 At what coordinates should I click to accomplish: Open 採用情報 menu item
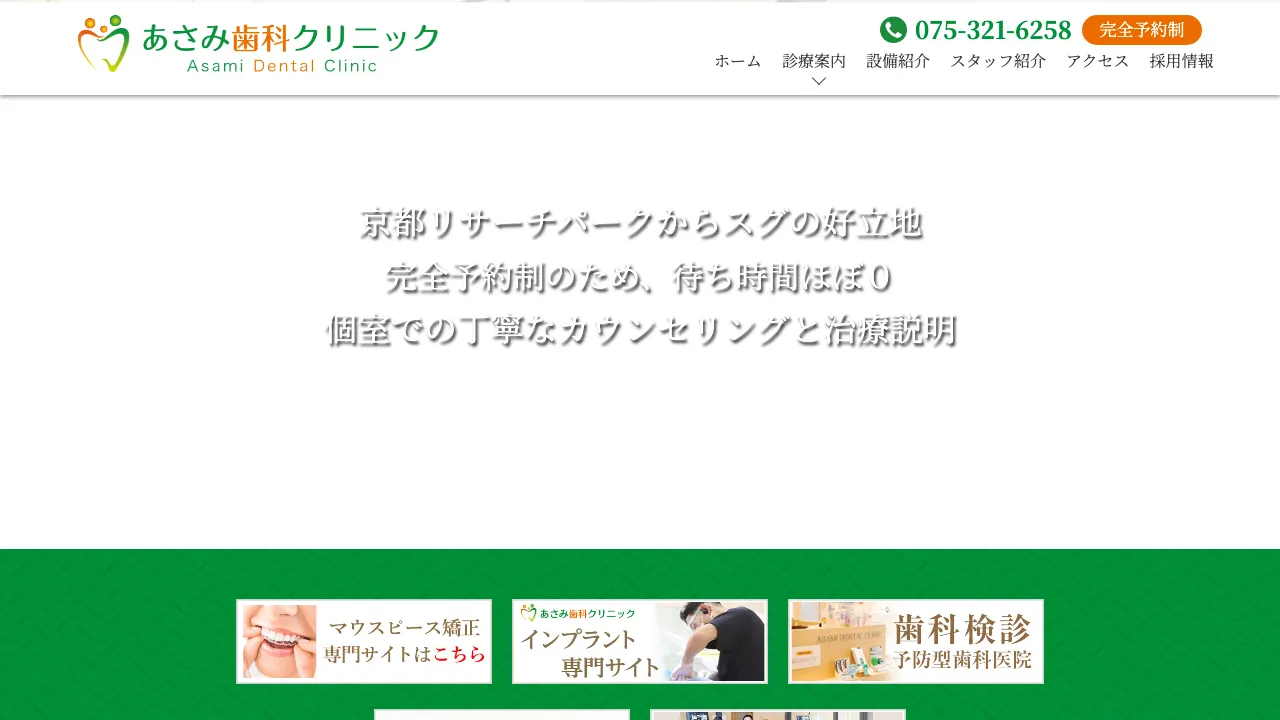click(x=1182, y=61)
